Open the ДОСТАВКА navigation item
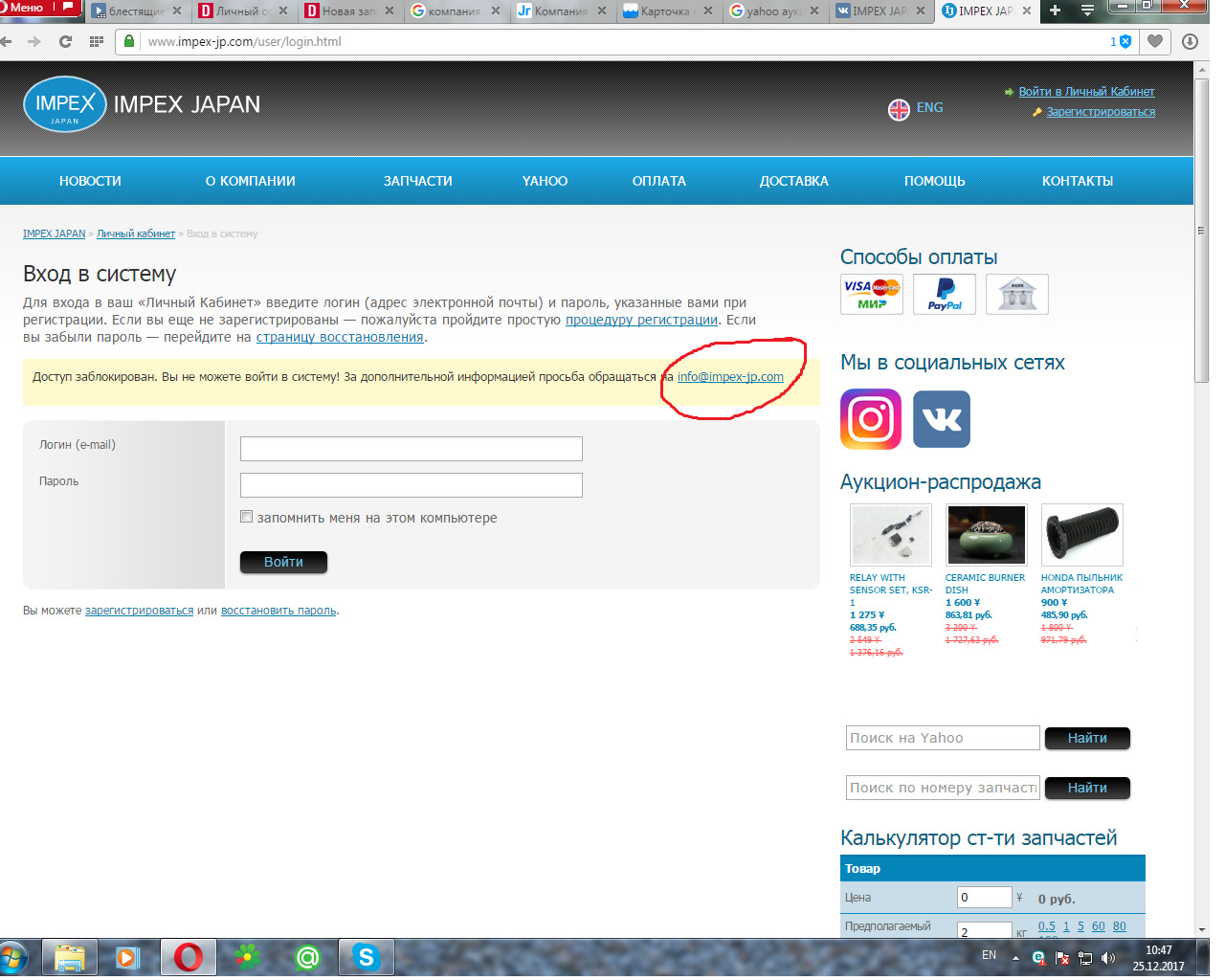The image size is (1225, 980). 794,181
